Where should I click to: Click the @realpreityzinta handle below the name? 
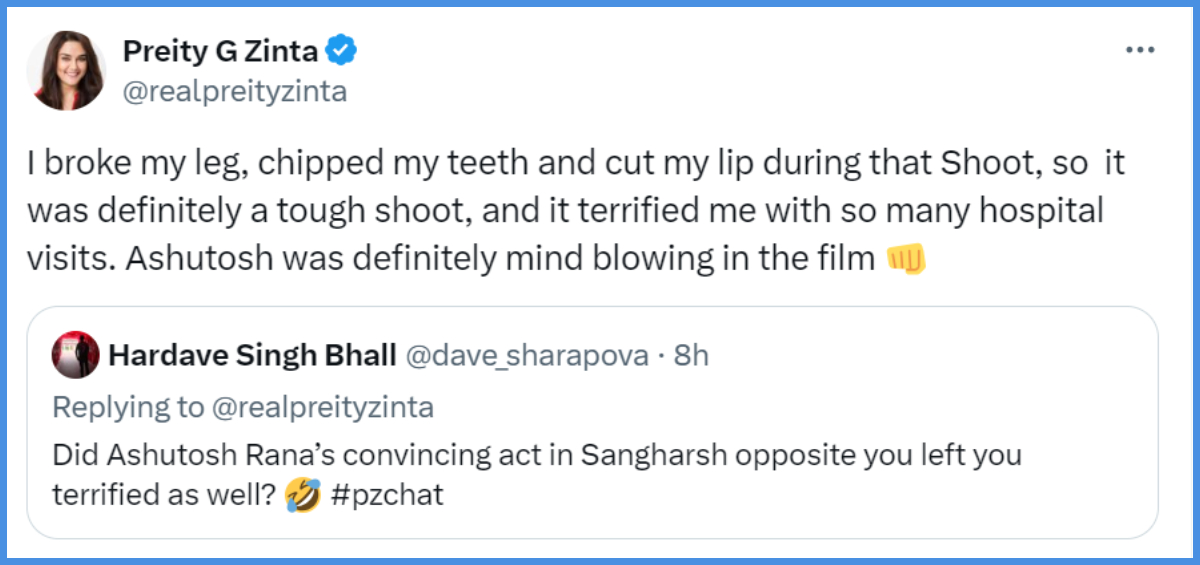coord(234,92)
